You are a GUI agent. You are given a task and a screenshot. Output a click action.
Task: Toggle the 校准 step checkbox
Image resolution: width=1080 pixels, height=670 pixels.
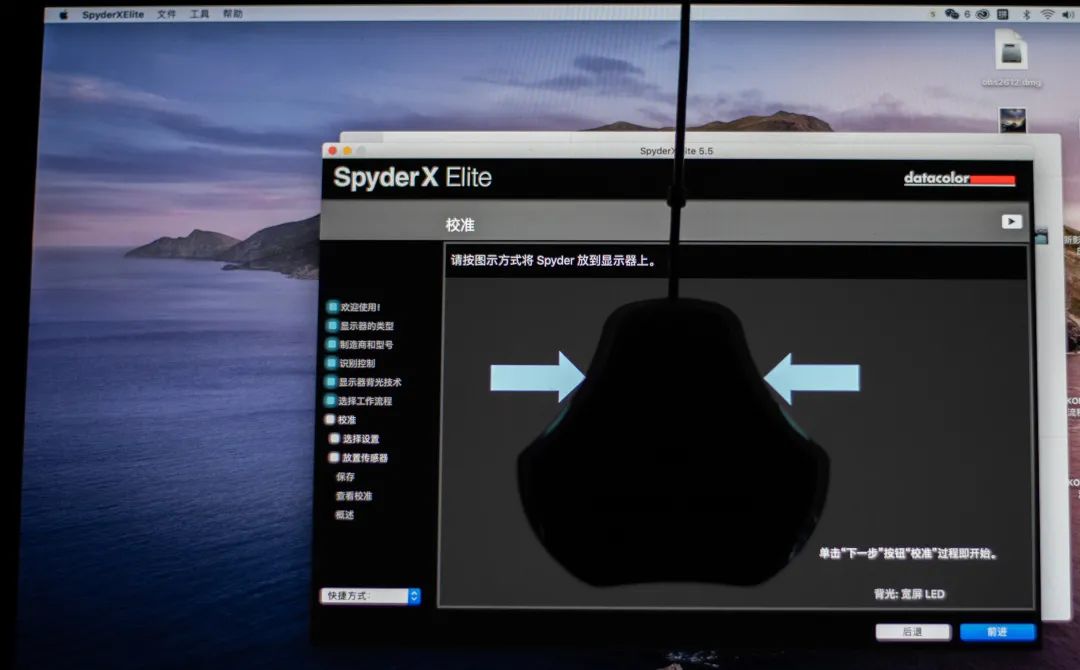click(x=330, y=420)
